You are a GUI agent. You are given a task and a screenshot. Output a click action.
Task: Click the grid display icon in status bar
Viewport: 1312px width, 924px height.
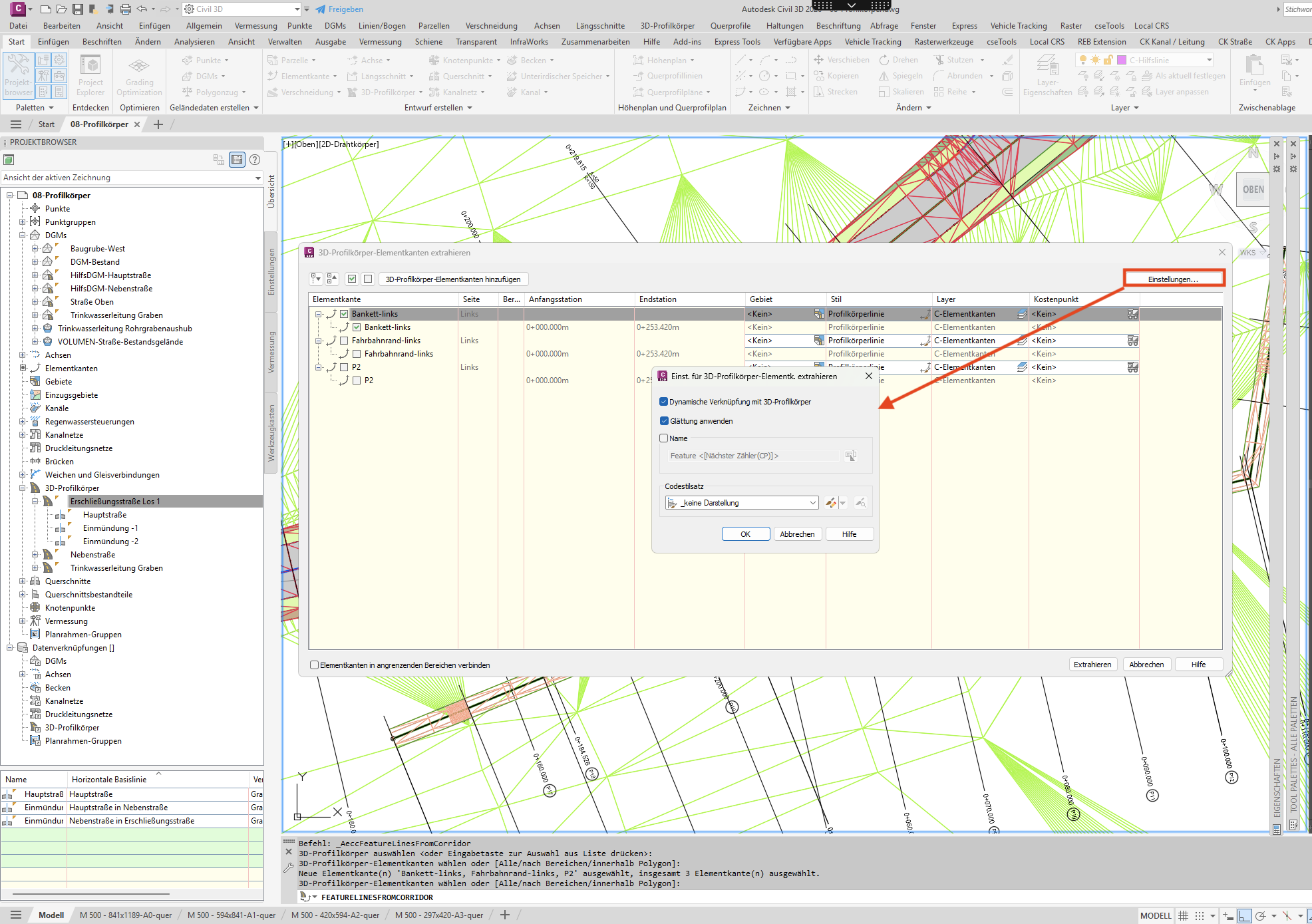pos(1184,915)
